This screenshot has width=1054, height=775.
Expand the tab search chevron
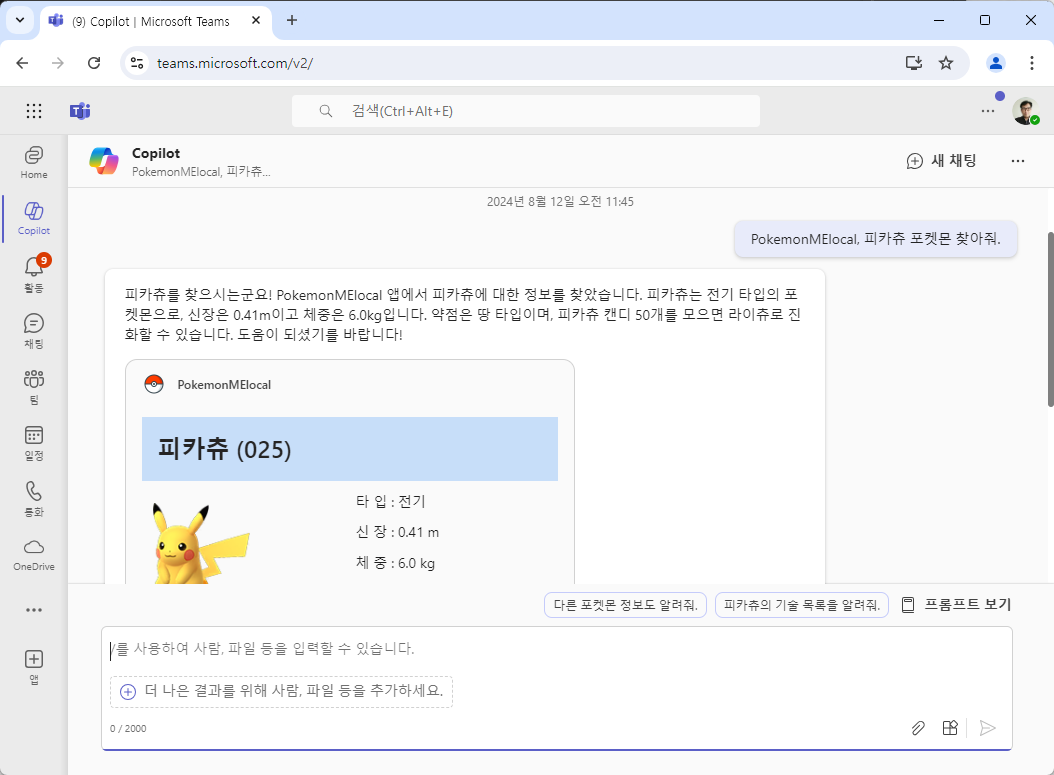(20, 20)
